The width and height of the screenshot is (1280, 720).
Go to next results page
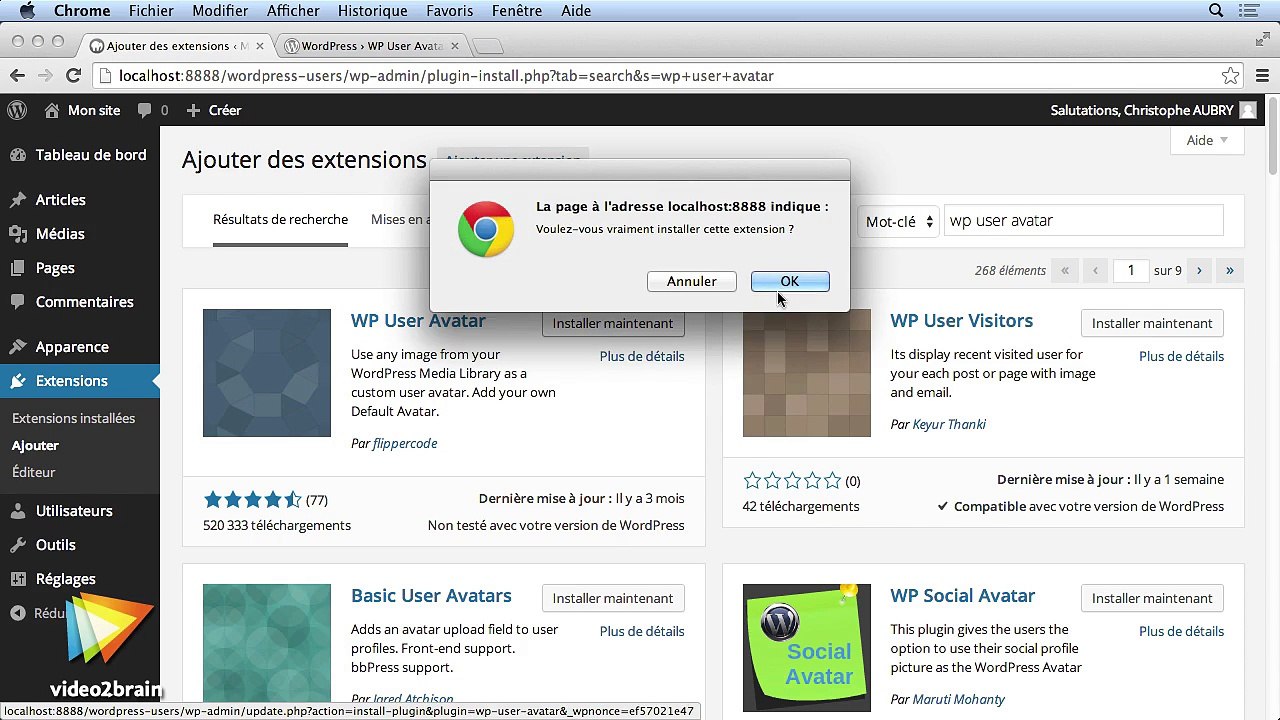[1199, 270]
